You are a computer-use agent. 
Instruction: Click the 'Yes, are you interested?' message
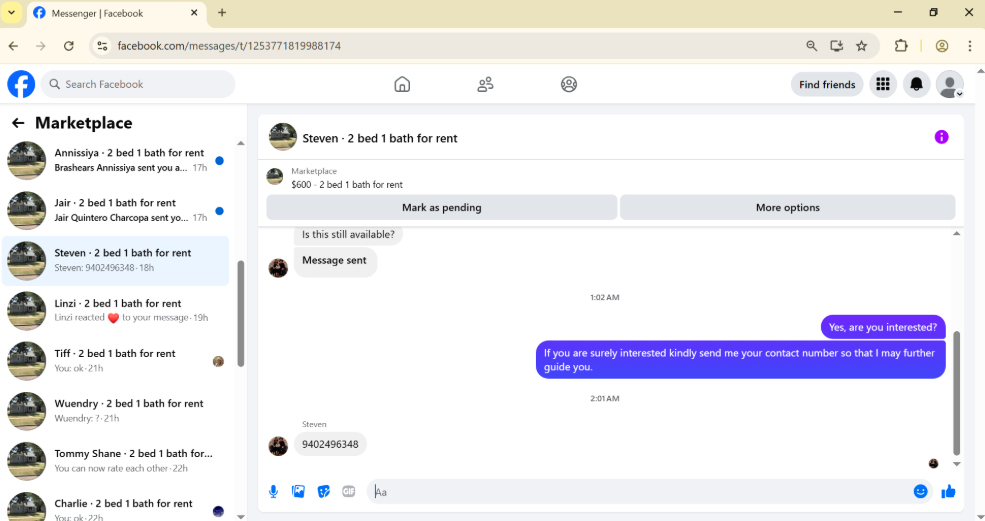click(x=883, y=327)
